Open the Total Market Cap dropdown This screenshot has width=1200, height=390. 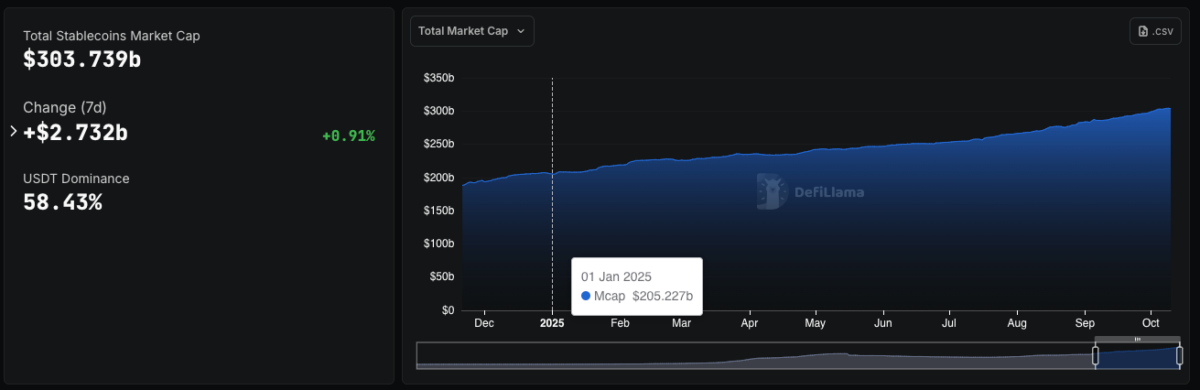tap(472, 31)
